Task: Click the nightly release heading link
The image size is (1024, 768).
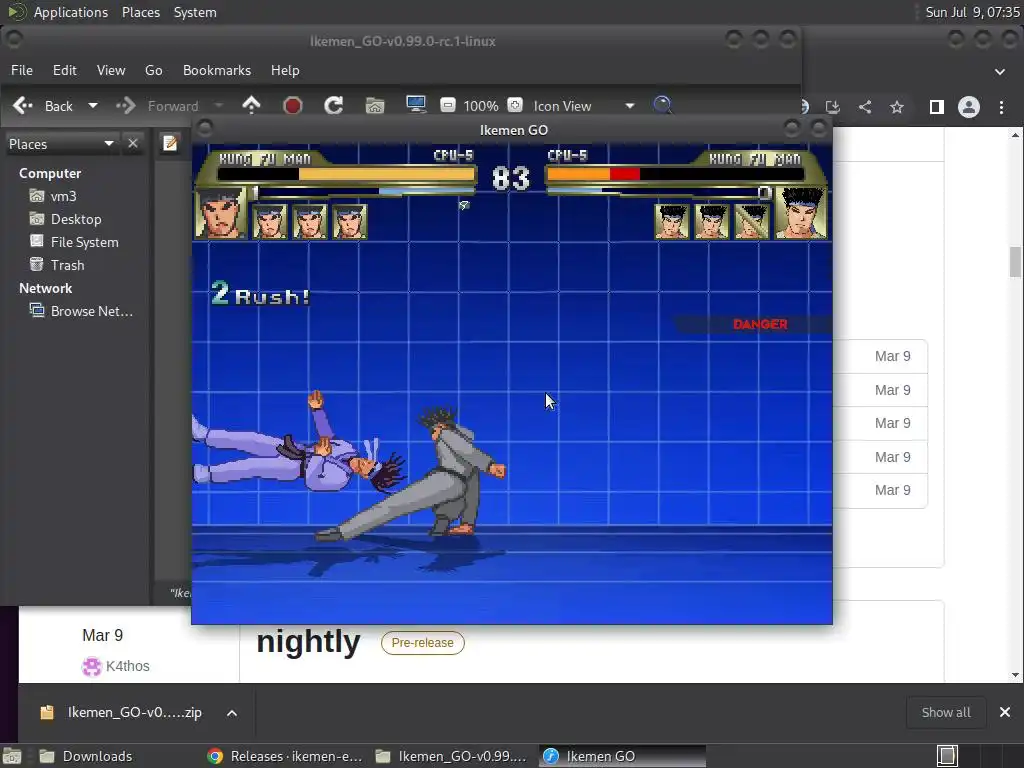Action: coord(308,642)
